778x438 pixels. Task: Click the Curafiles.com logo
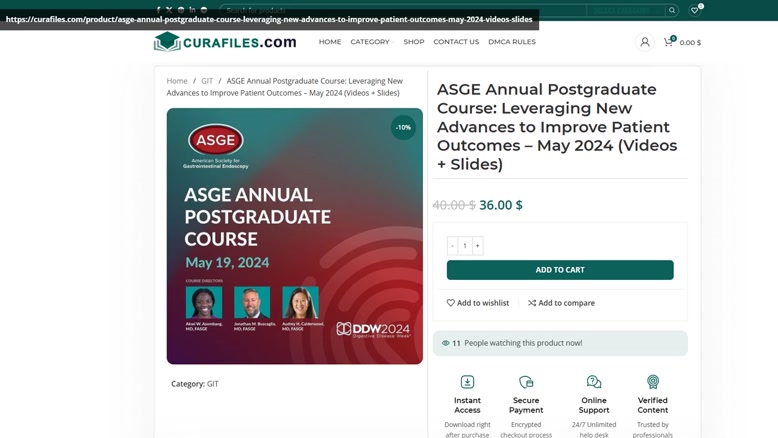225,42
